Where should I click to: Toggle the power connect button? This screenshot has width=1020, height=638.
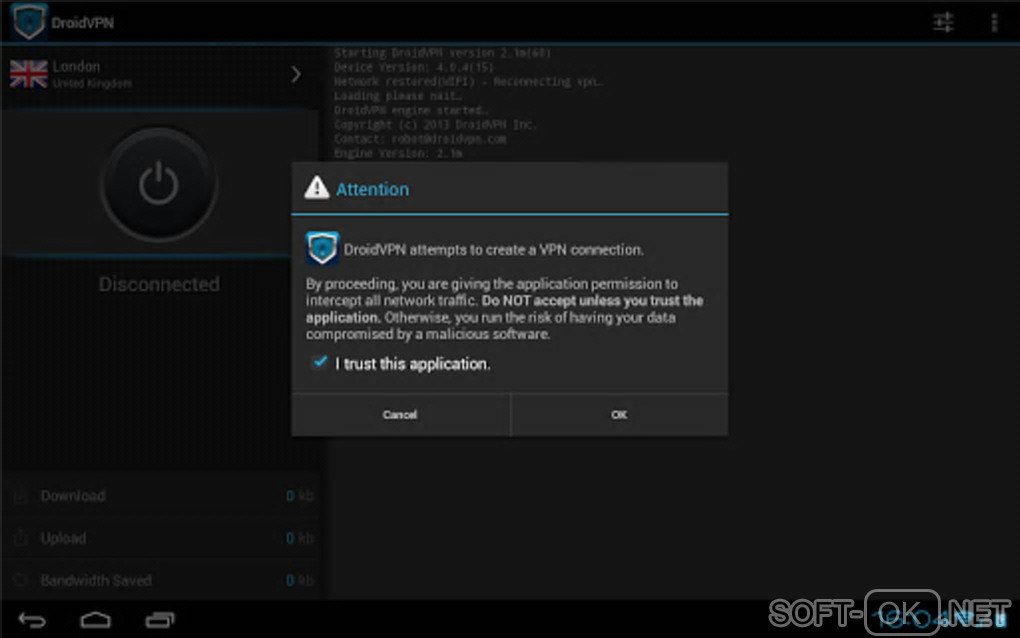(159, 184)
